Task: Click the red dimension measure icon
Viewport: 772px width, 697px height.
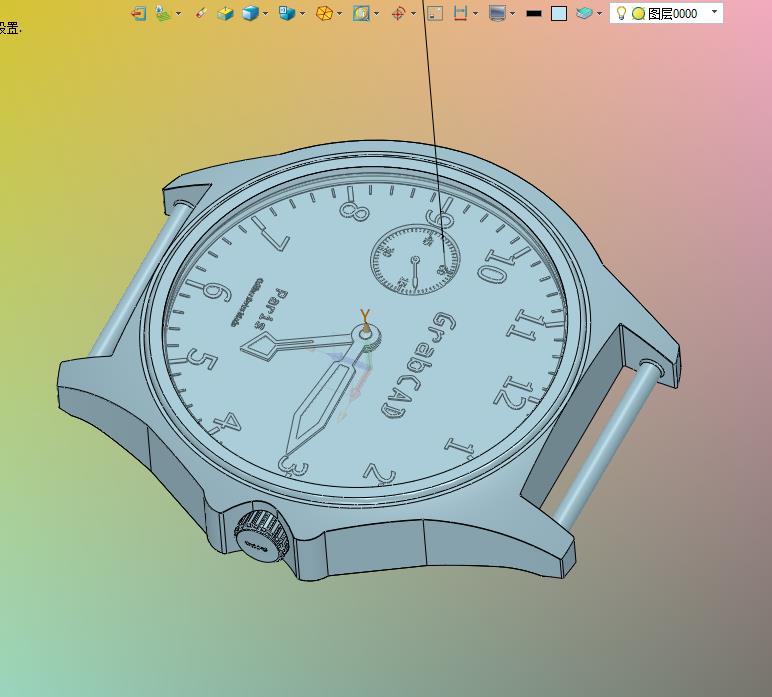Action: tap(460, 13)
